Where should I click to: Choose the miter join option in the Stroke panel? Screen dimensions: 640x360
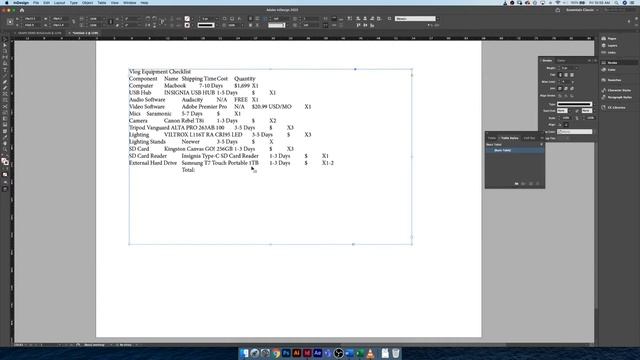(x=560, y=88)
